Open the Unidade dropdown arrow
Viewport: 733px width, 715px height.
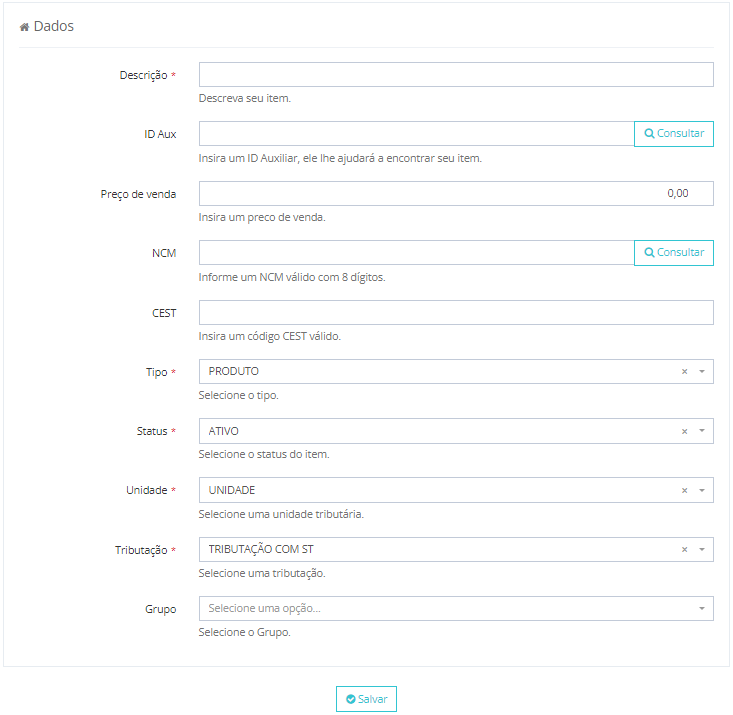702,491
